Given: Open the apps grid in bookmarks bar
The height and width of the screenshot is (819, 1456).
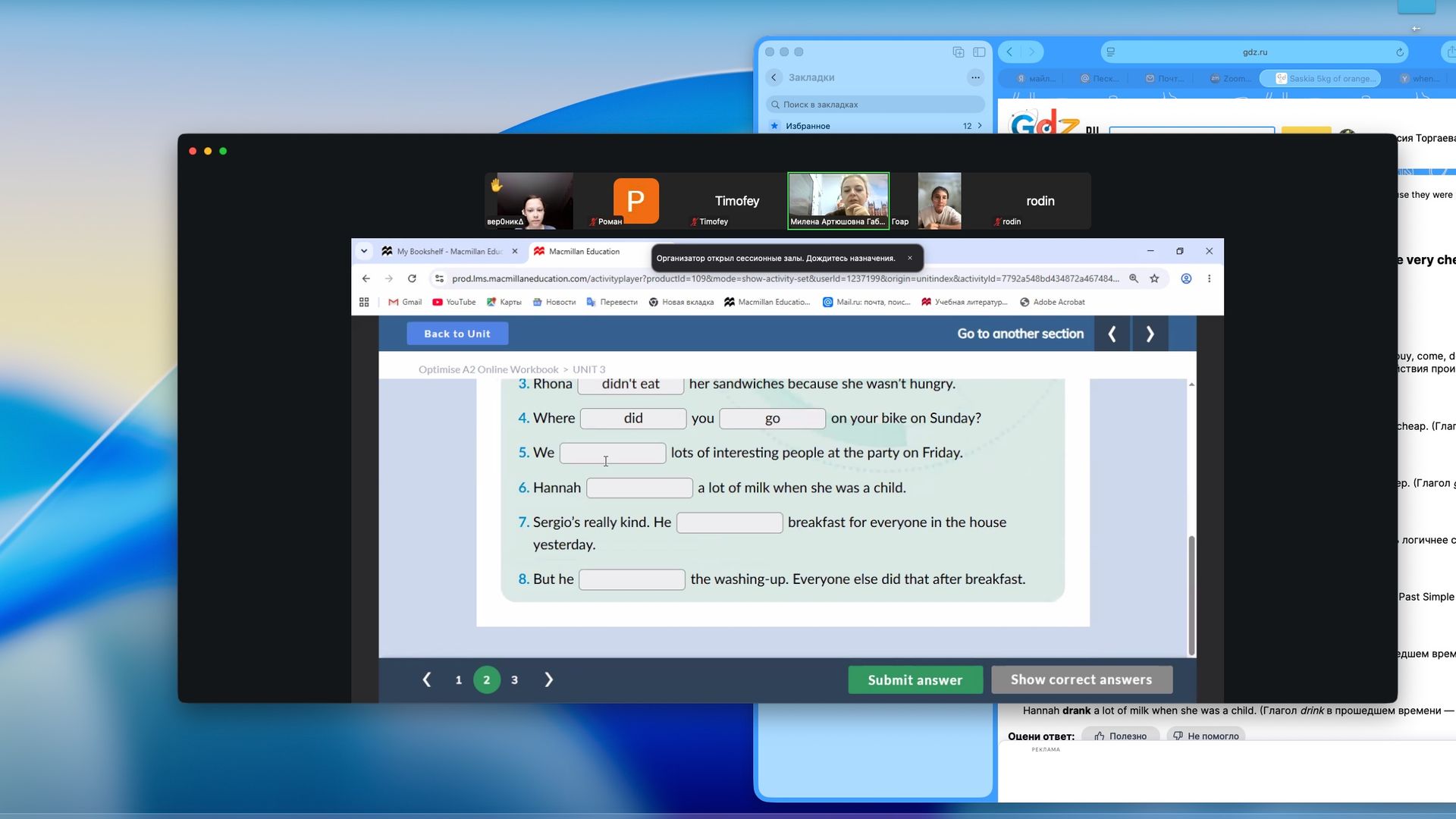Looking at the screenshot, I should 364,302.
